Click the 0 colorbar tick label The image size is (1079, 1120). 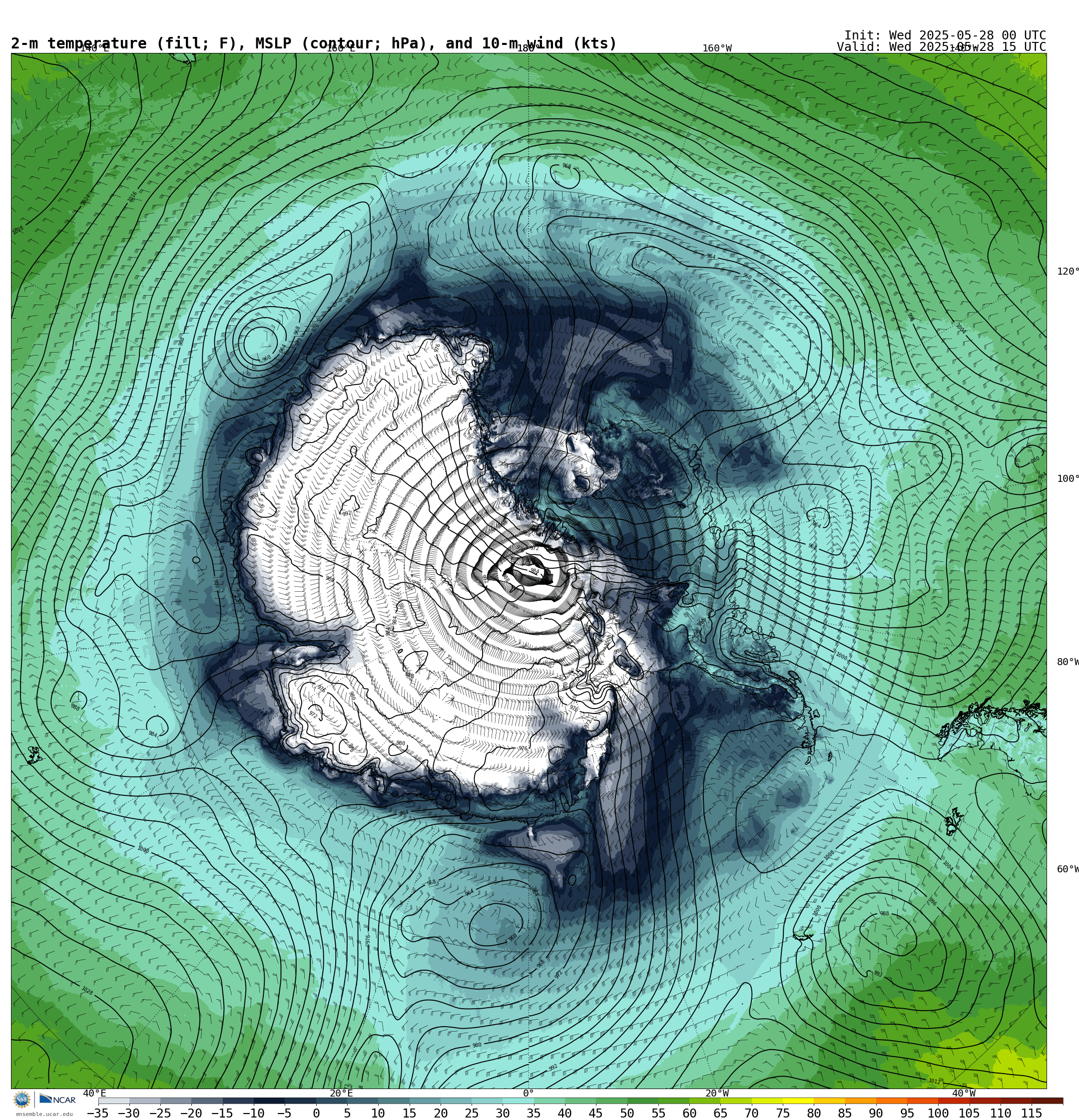[316, 1113]
